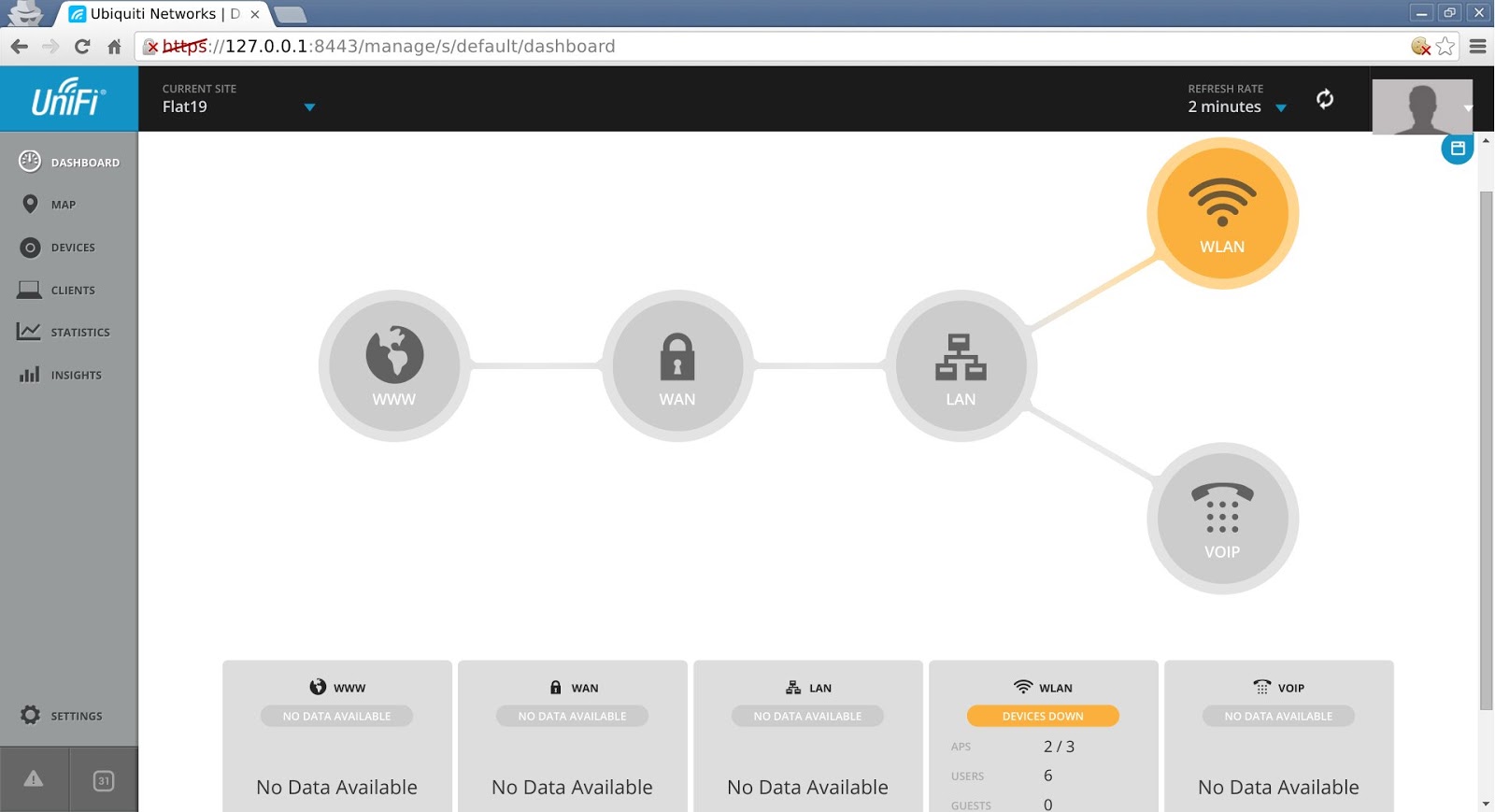
Task: Open the Dashboard page icon
Action: point(30,162)
